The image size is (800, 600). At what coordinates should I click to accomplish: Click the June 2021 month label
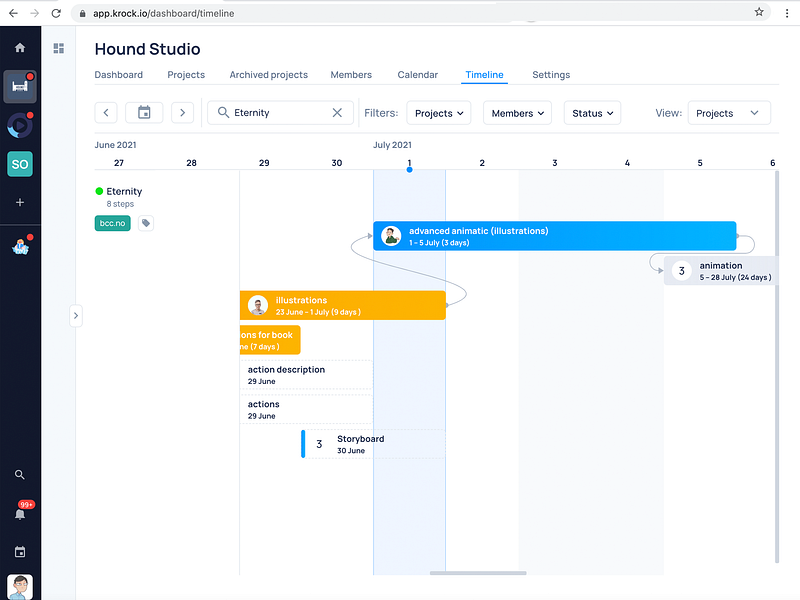[x=115, y=145]
